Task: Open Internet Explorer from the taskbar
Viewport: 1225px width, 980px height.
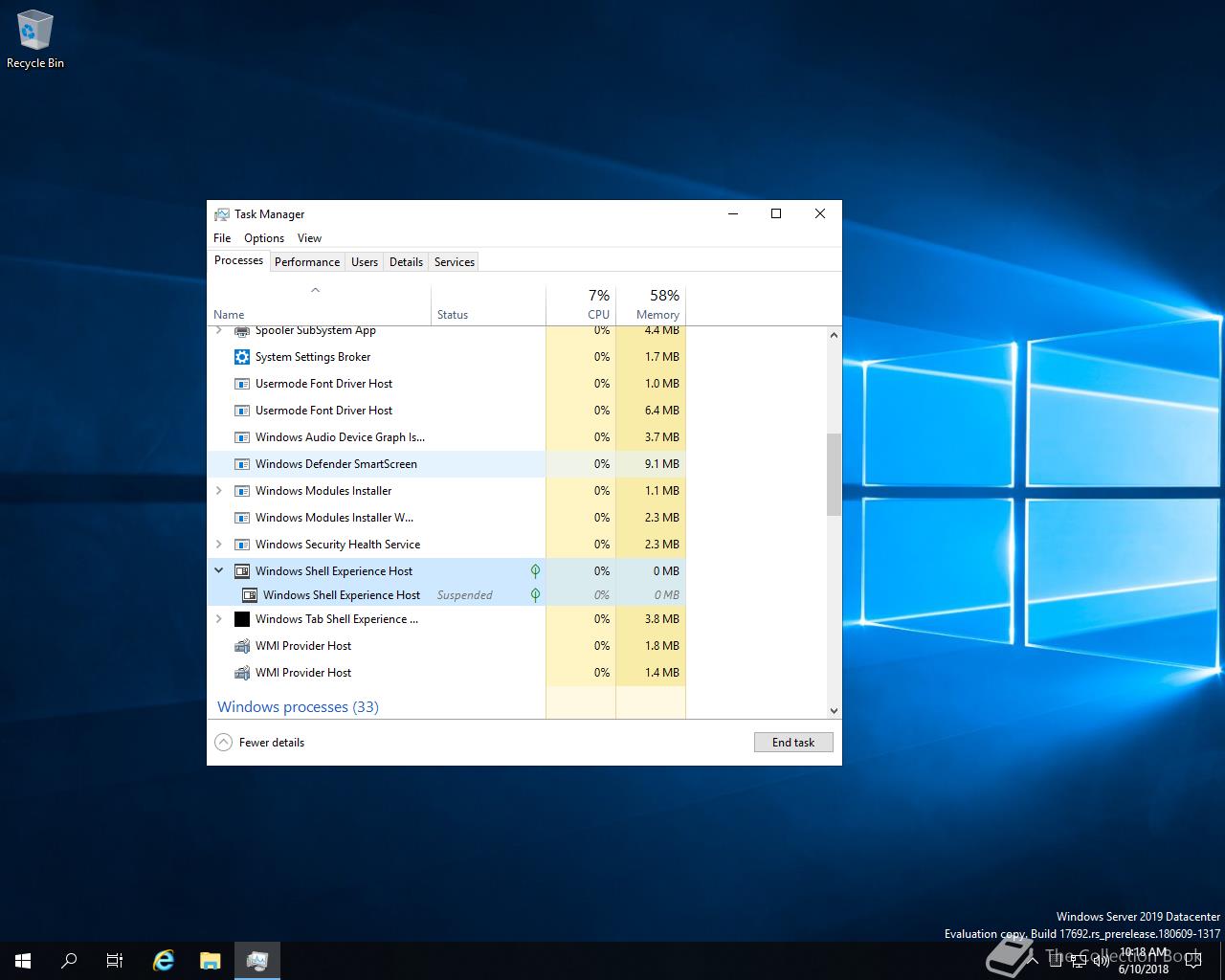Action: point(164,960)
